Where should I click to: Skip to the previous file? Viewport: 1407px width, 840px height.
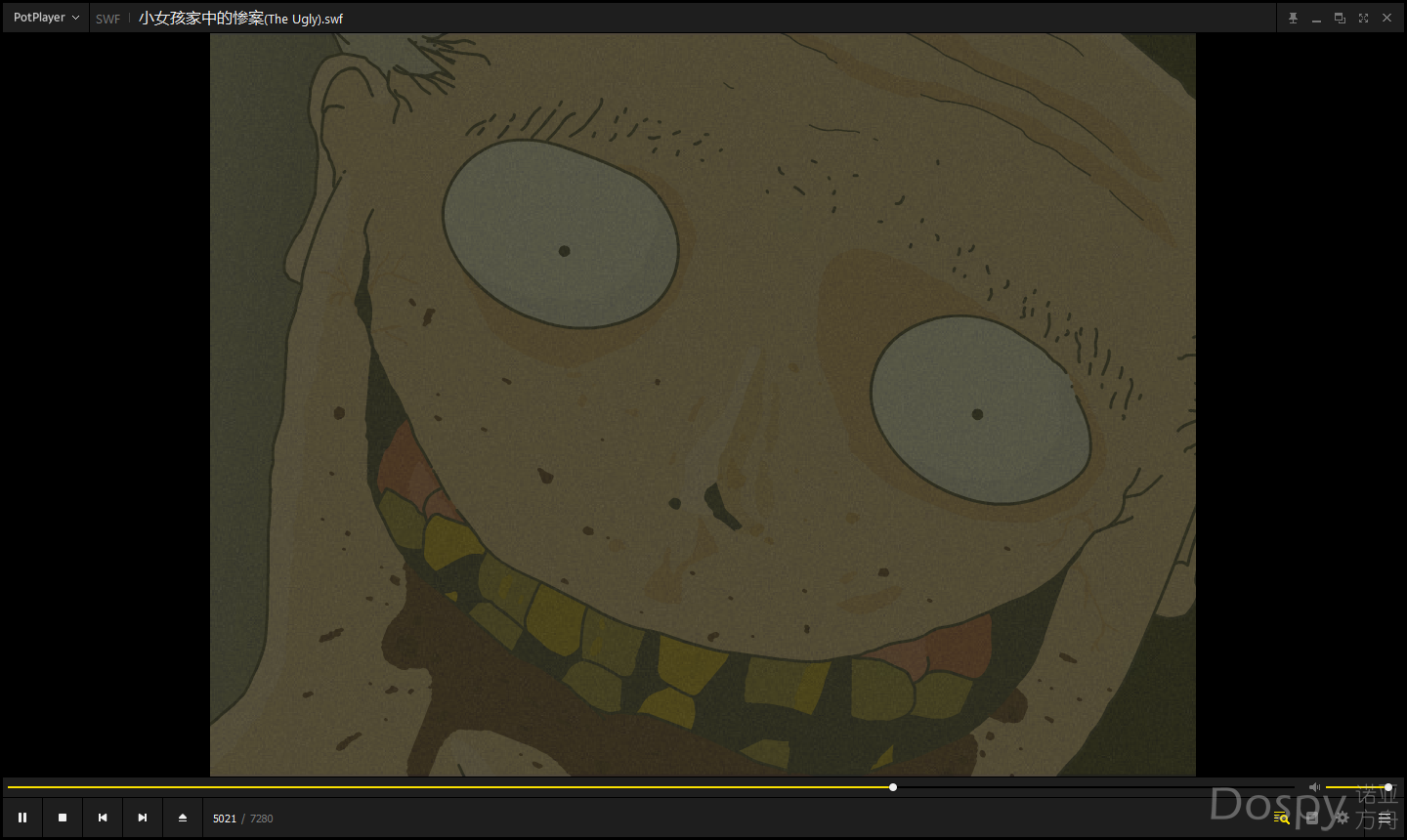point(103,818)
